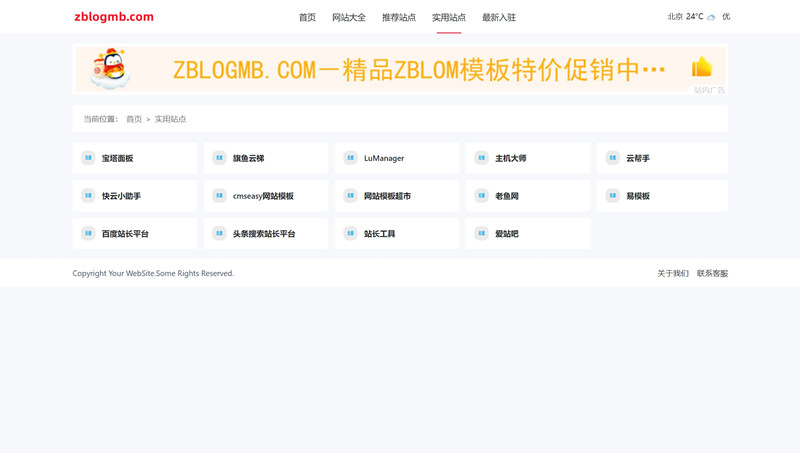Viewport: 800px width, 453px height.
Task: Open the 老鱼网 site link
Action: [x=507, y=196]
